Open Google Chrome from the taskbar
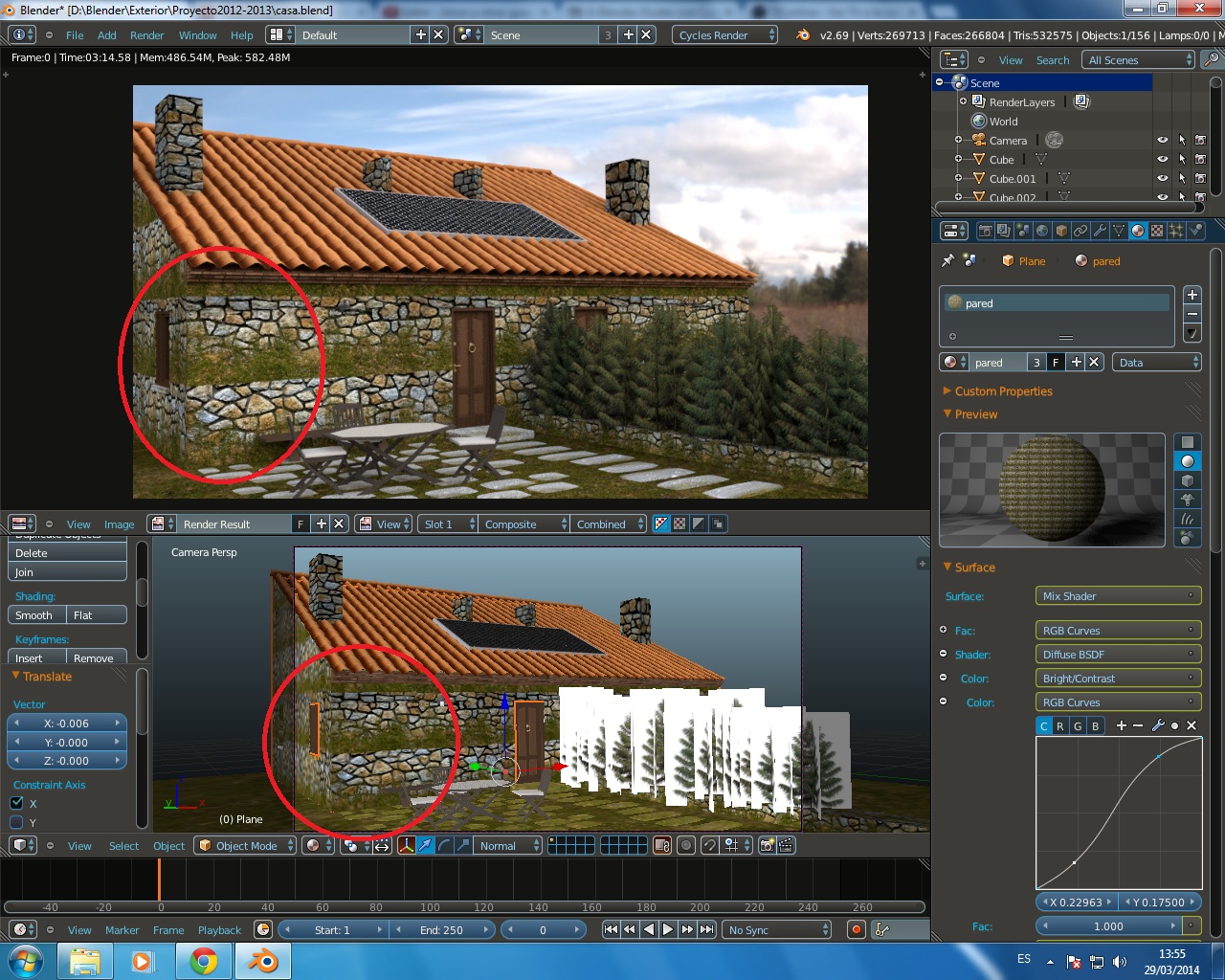This screenshot has width=1225, height=980. [x=203, y=961]
